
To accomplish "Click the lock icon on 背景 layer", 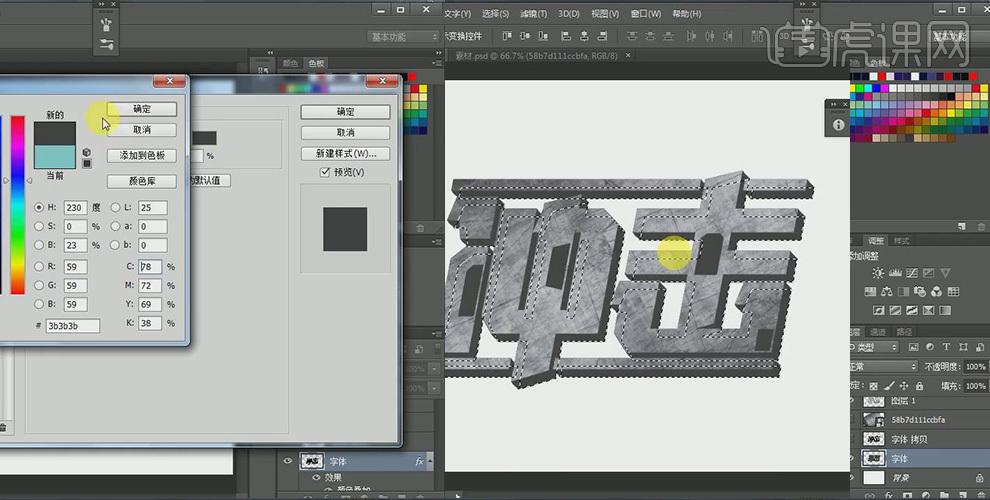I will (x=977, y=478).
